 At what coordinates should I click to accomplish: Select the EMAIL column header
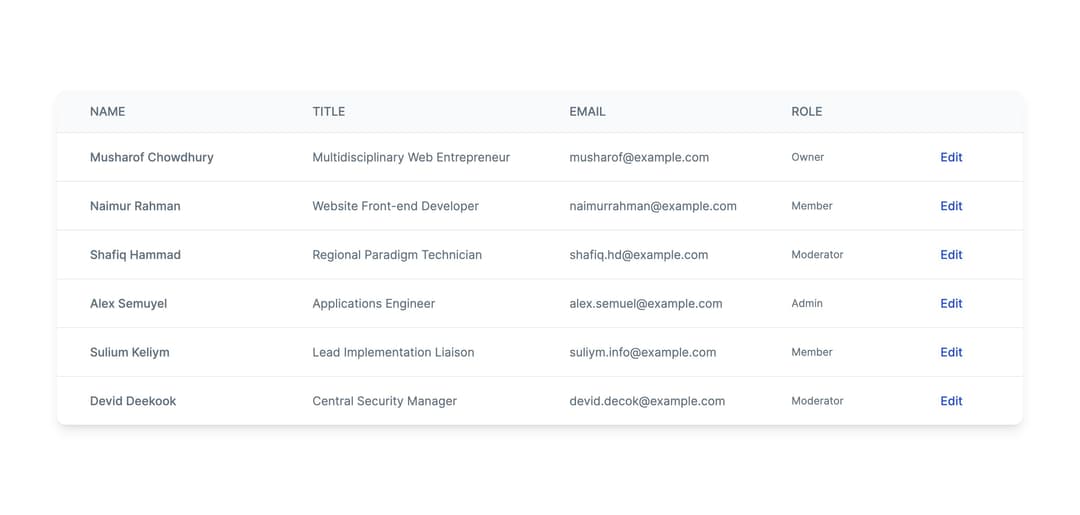pos(587,112)
